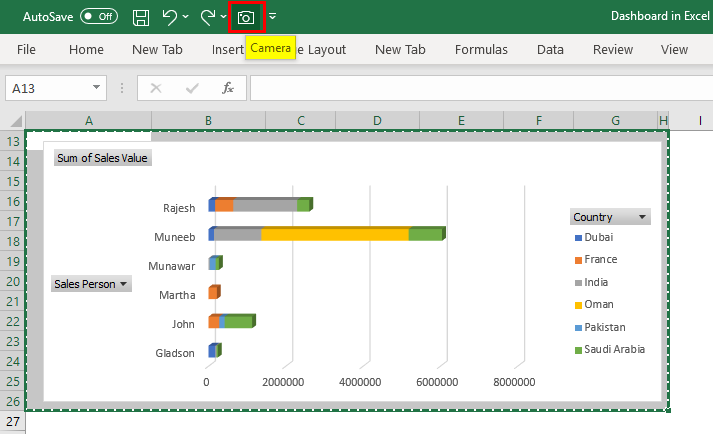This screenshot has height=434, width=713.
Task: Select column I header
Action: (x=700, y=121)
